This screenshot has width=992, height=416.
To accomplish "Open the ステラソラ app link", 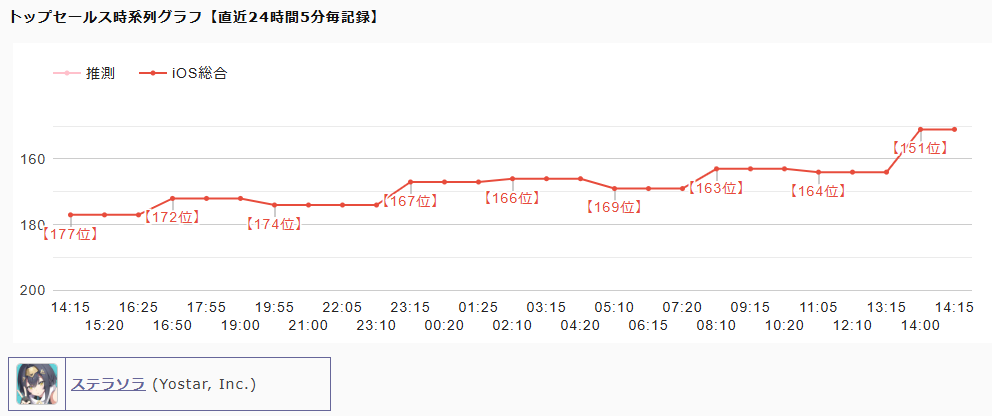I will pyautogui.click(x=108, y=384).
